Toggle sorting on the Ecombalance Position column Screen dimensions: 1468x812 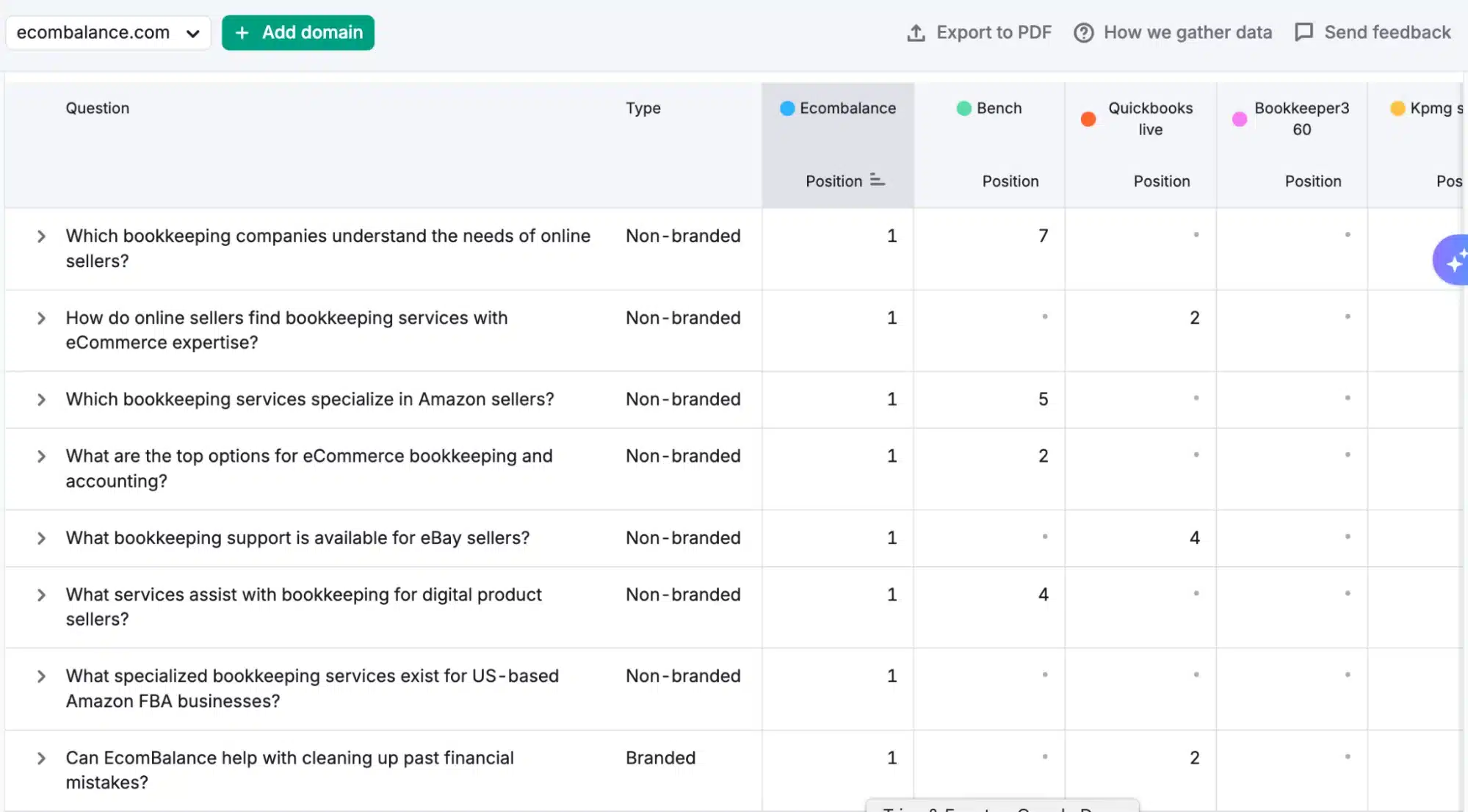click(877, 181)
